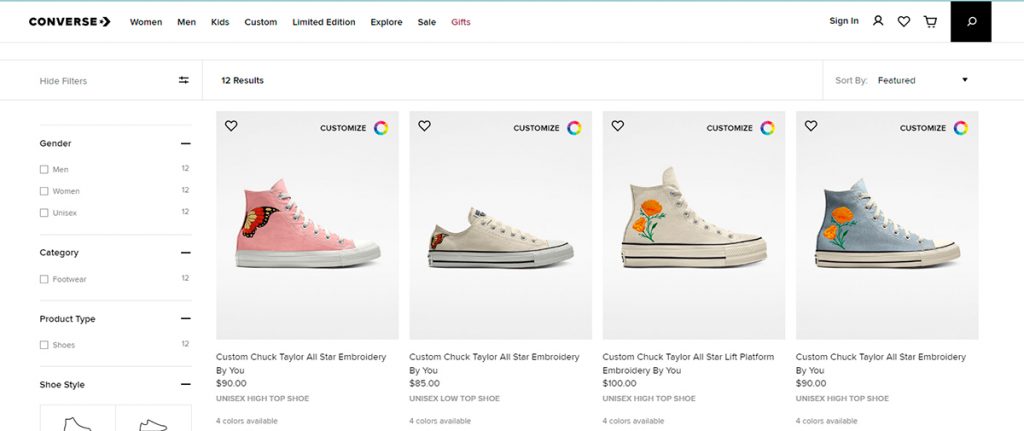Favorite the pink butterfly high top shoe

click(x=231, y=125)
